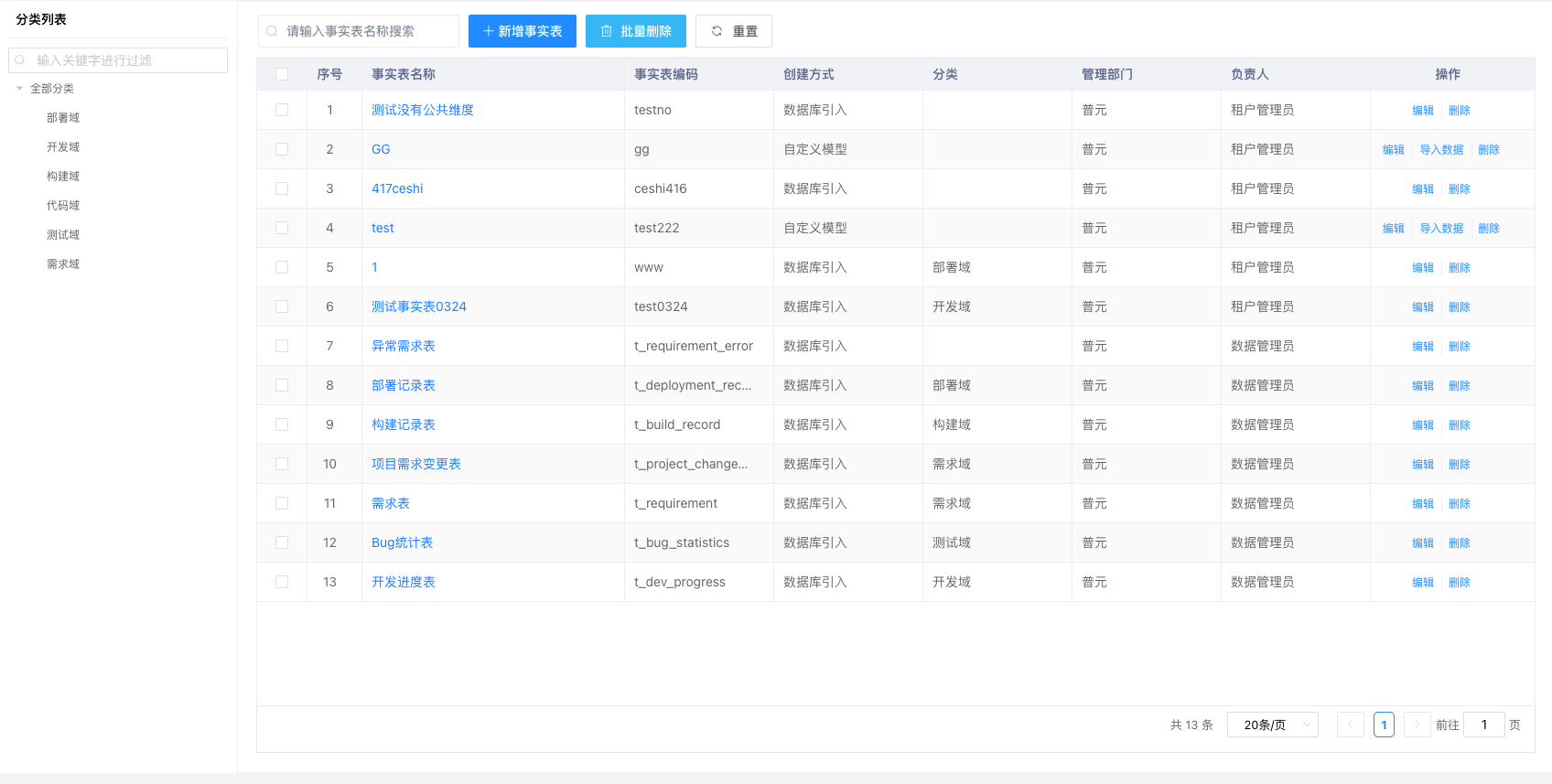Click the magnifier icon in category filter box
Viewport: 1552px width, 784px height.
point(21,60)
